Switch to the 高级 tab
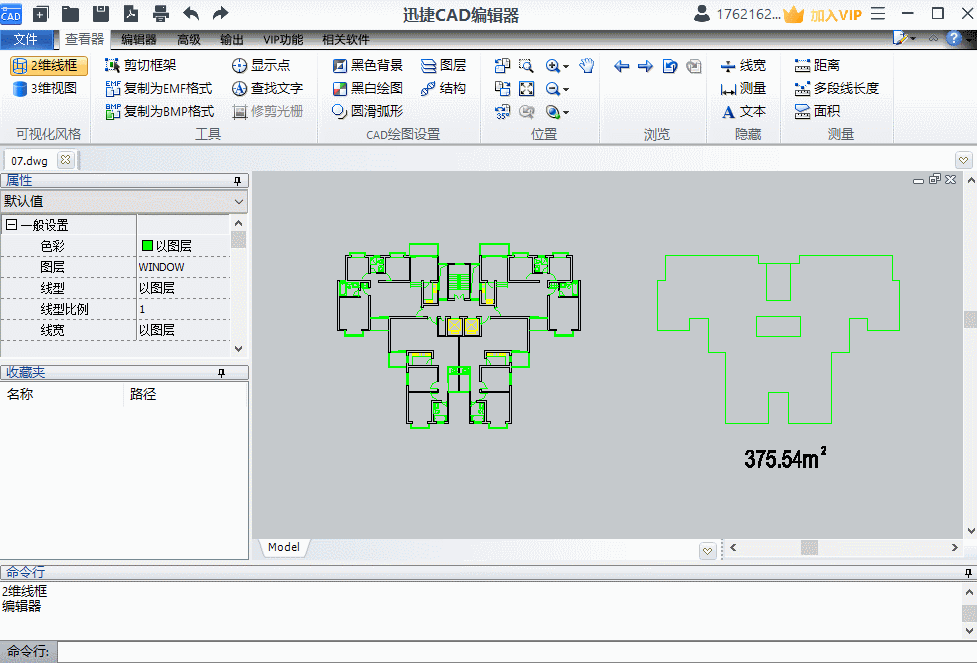Image resolution: width=977 pixels, height=663 pixels. [x=189, y=39]
